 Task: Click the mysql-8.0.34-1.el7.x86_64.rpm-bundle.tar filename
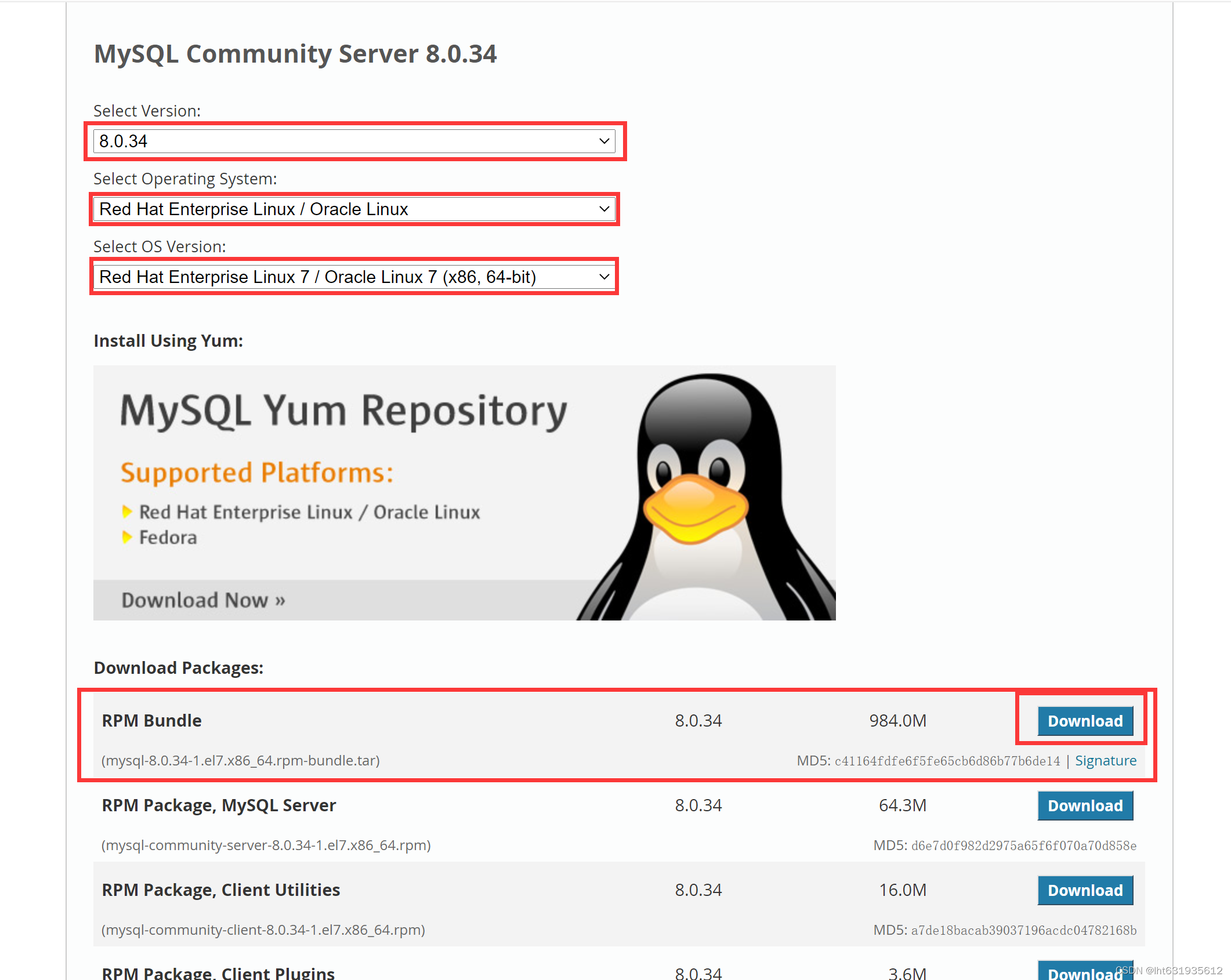point(241,760)
